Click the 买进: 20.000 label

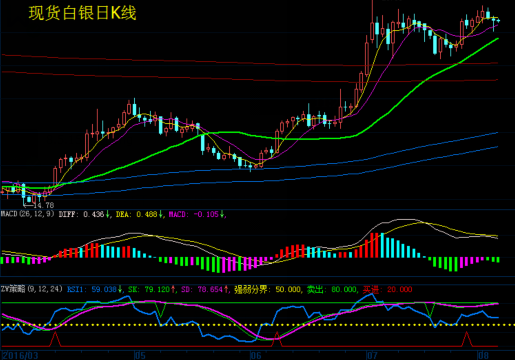[387, 289]
